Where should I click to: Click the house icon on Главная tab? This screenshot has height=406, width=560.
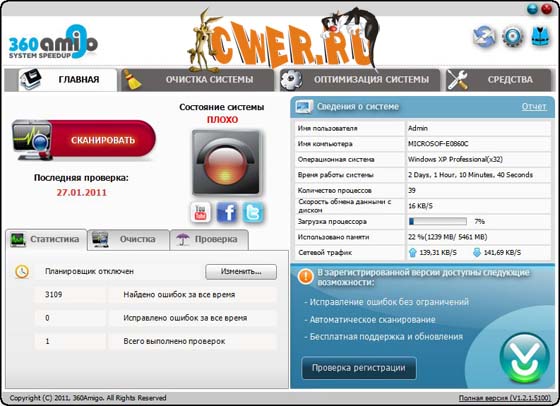coord(30,79)
